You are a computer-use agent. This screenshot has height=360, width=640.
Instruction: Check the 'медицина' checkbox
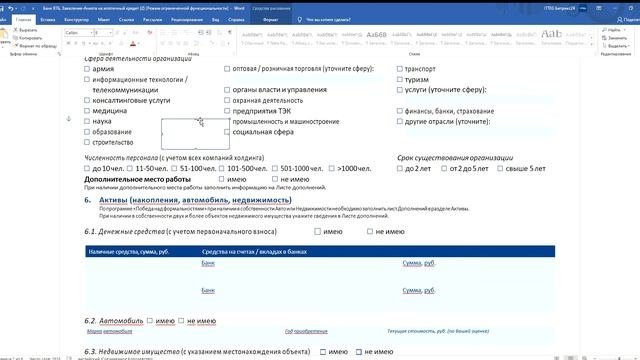(x=87, y=111)
